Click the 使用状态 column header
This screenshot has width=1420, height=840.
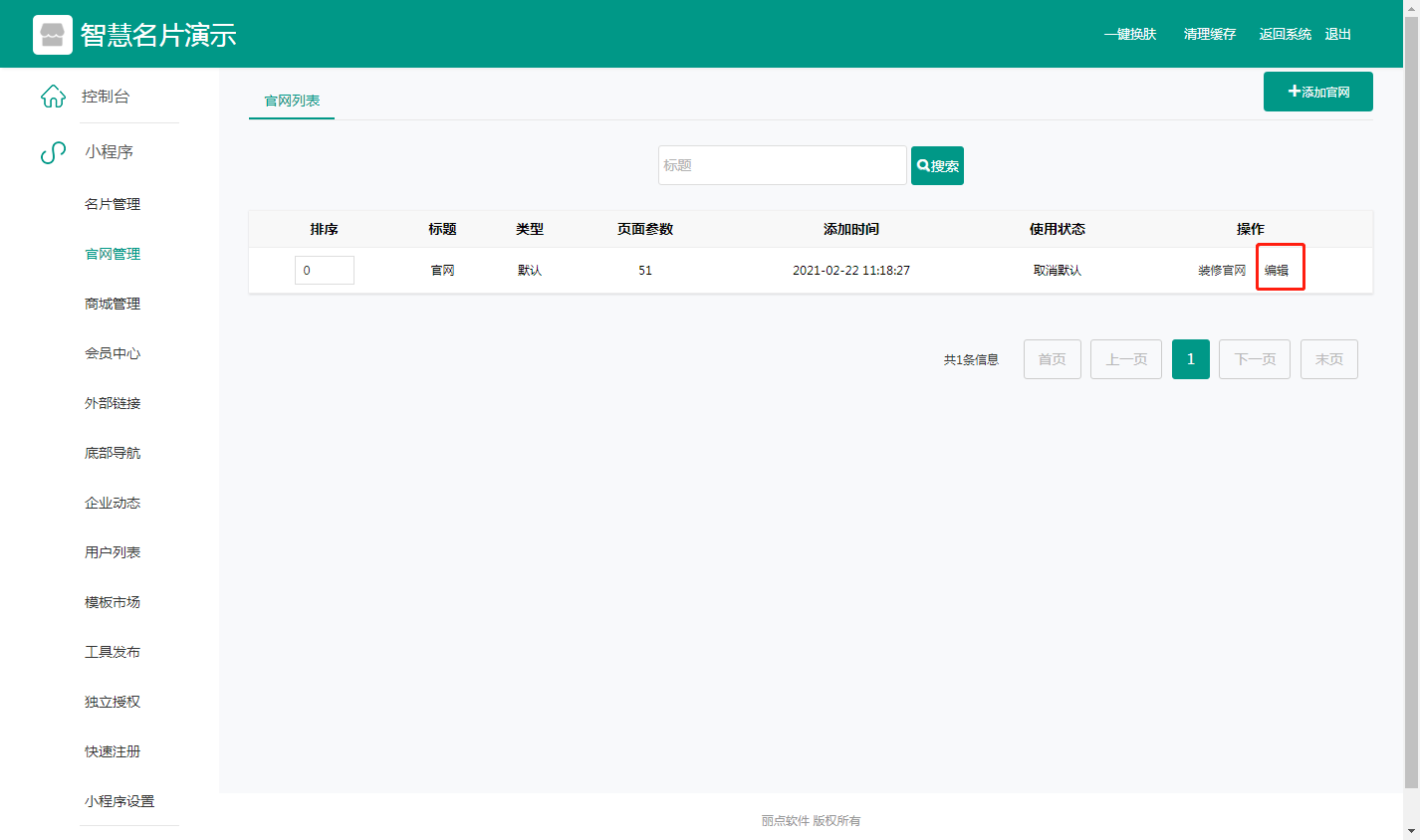[x=1058, y=229]
